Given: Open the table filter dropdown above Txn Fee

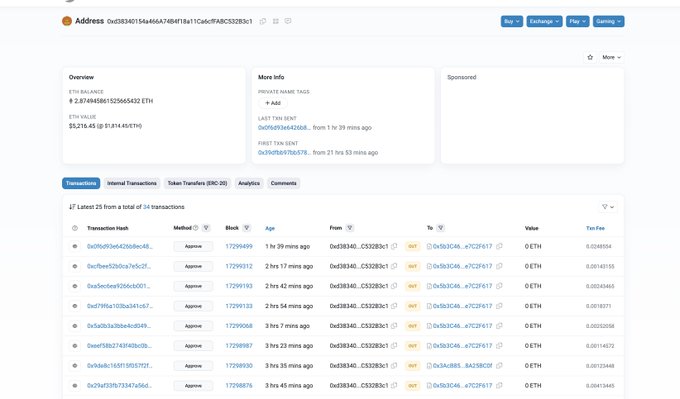Looking at the screenshot, I should pos(608,207).
